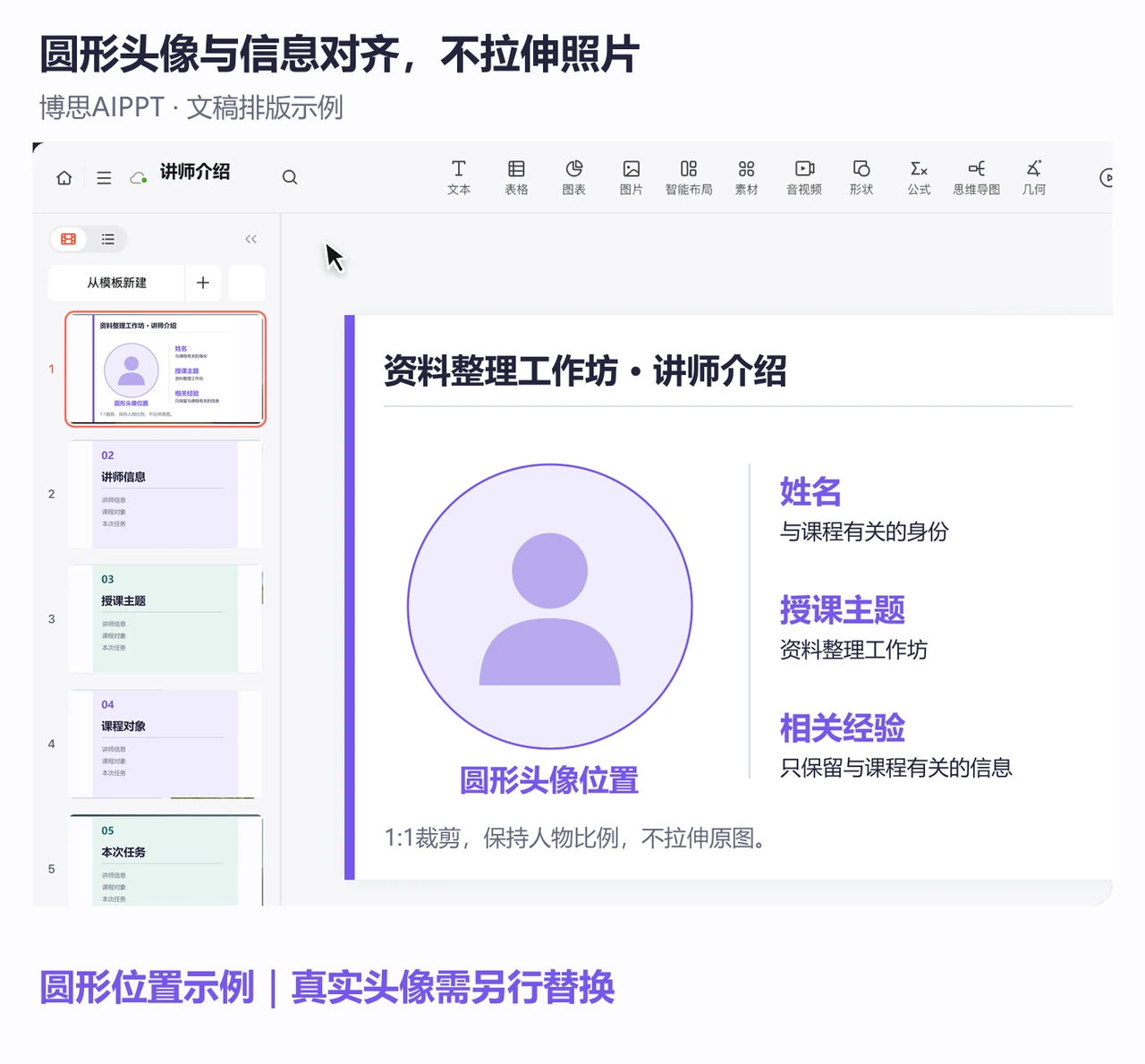
Task: Click the document title 讲师介绍
Action: click(195, 172)
